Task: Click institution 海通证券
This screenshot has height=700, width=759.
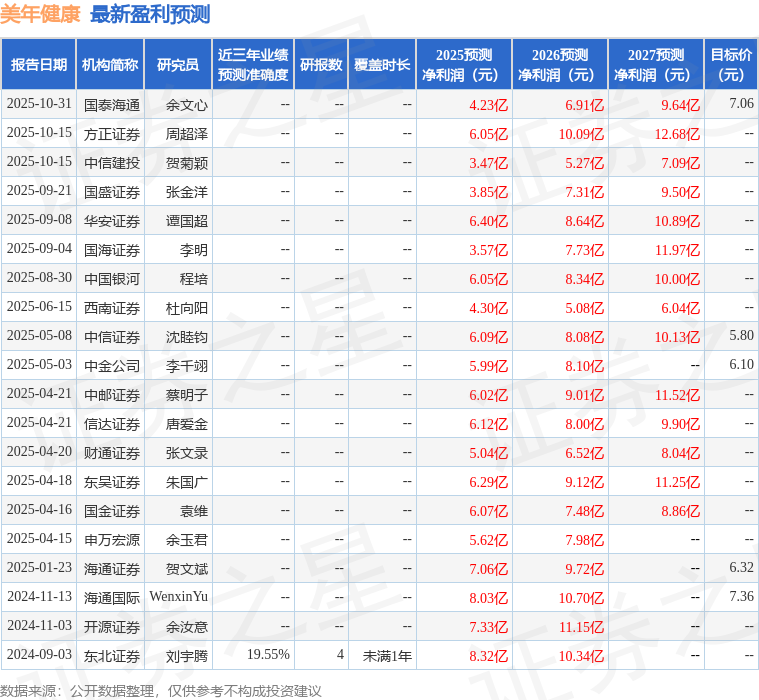Action: click(x=112, y=569)
